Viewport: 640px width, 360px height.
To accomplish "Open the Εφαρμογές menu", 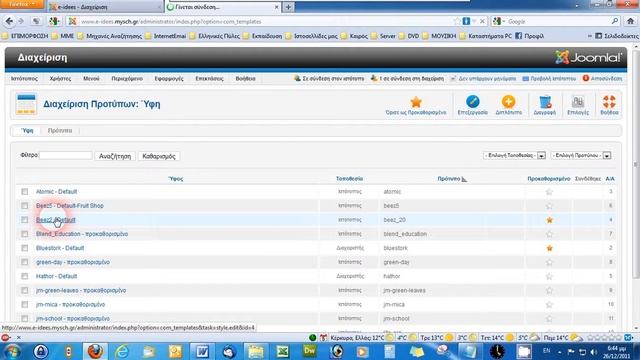I will [x=169, y=78].
